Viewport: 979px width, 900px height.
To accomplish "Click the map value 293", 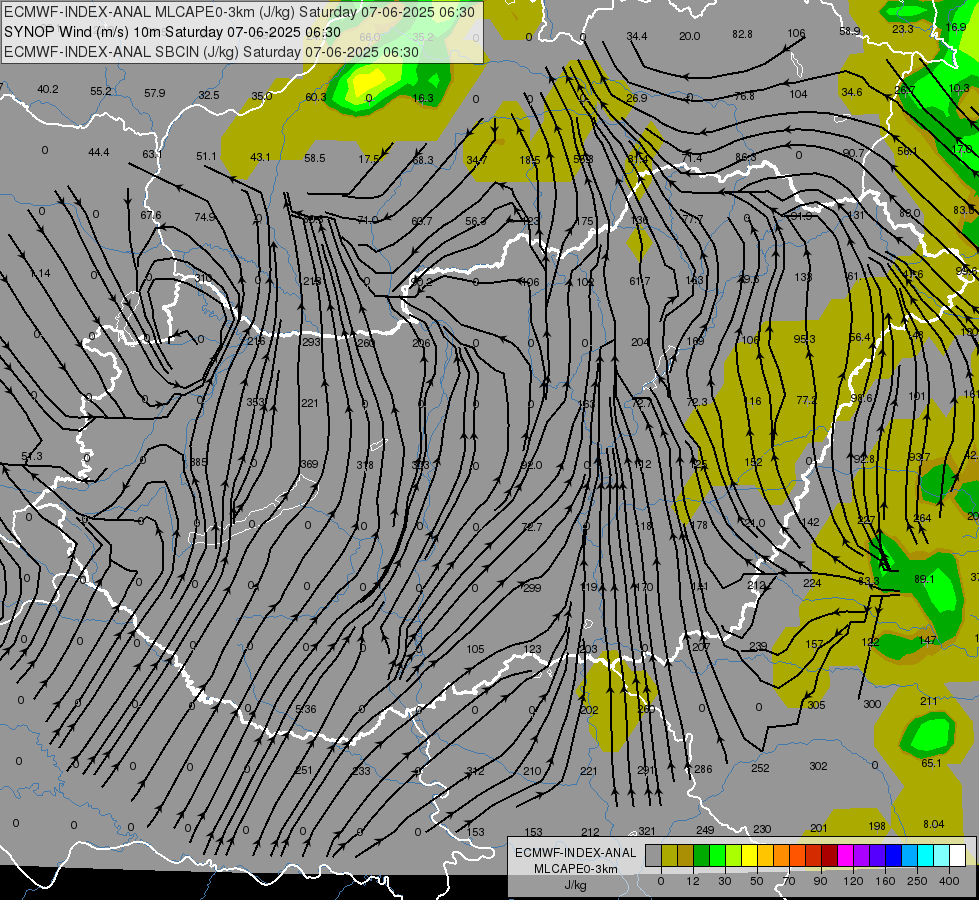I will 310,342.
